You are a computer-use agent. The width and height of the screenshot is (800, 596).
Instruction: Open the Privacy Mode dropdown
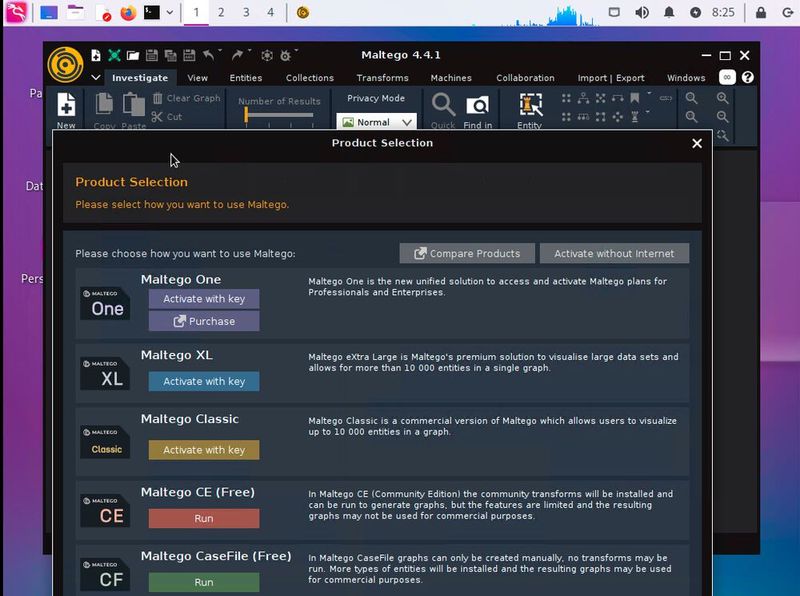[x=376, y=121]
